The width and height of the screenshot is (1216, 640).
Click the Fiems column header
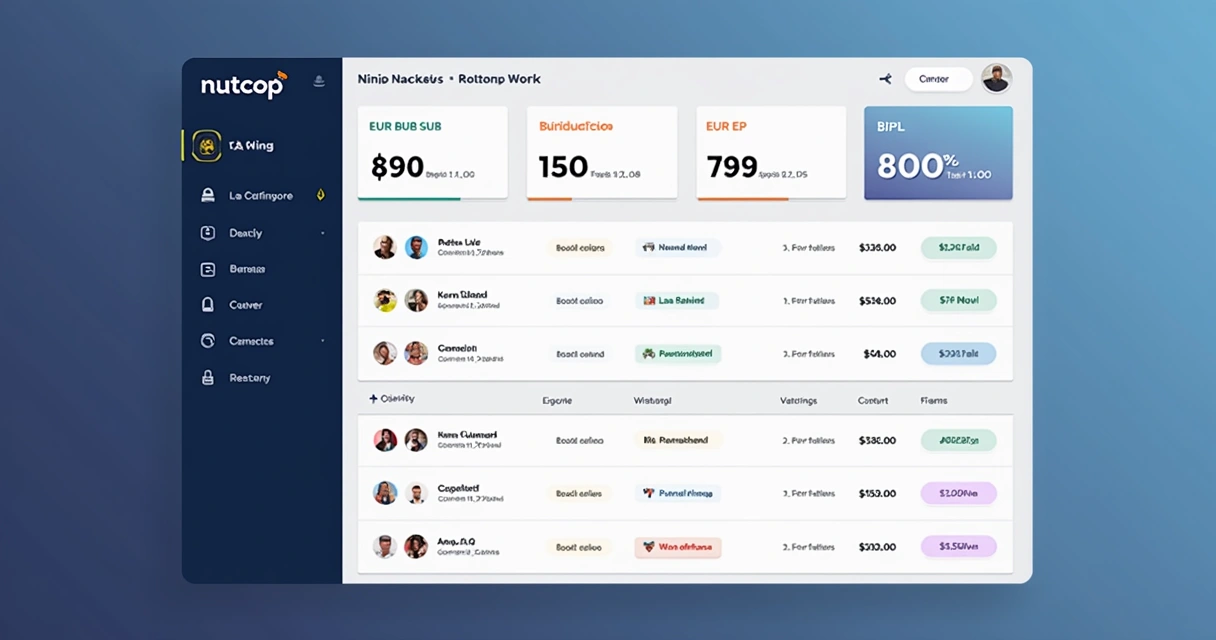934,400
